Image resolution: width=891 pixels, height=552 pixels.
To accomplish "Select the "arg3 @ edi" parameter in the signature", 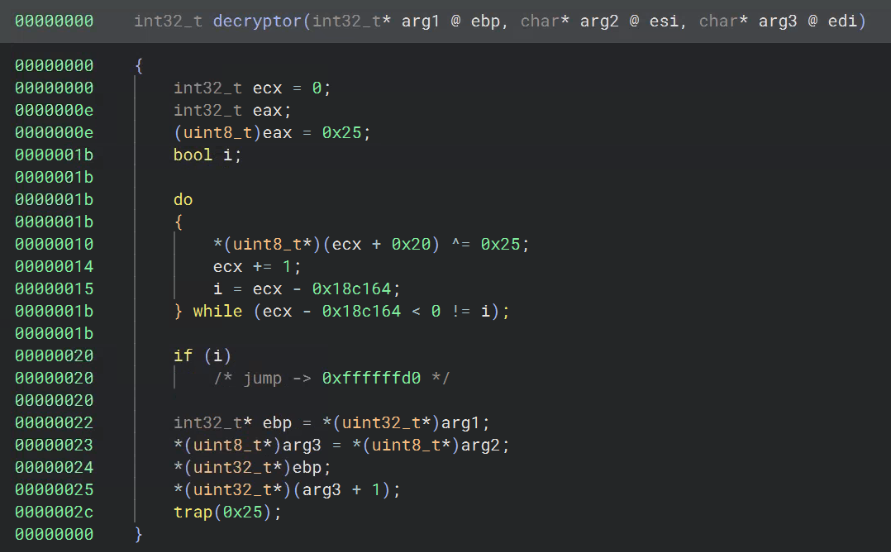I will tap(807, 22).
